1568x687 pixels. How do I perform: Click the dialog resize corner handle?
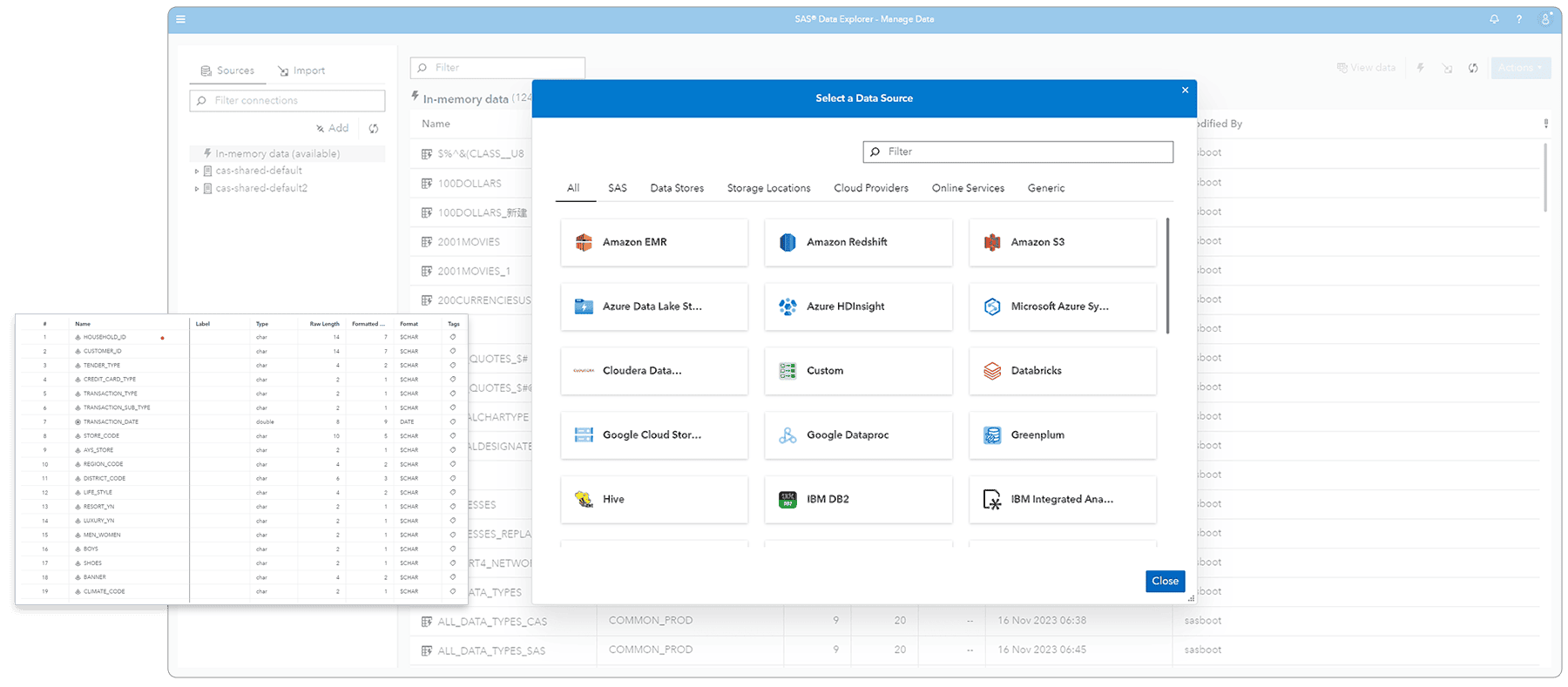point(1191,598)
